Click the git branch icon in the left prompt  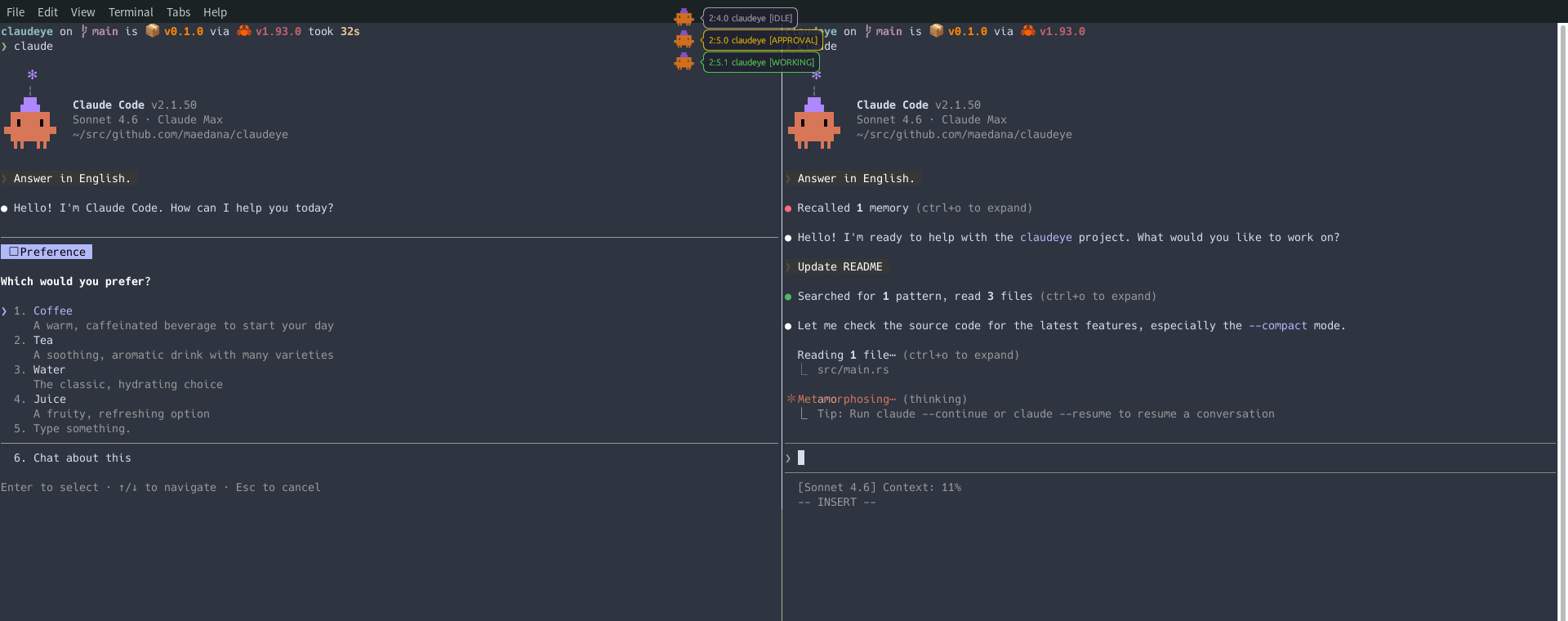(84, 31)
